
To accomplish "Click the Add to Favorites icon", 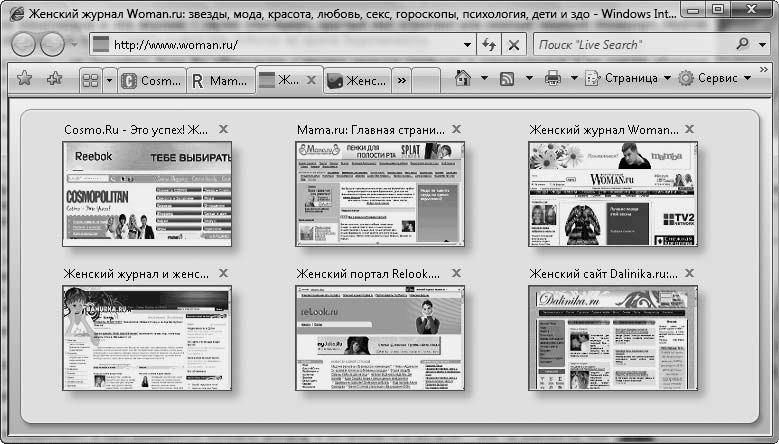I will (x=55, y=79).
